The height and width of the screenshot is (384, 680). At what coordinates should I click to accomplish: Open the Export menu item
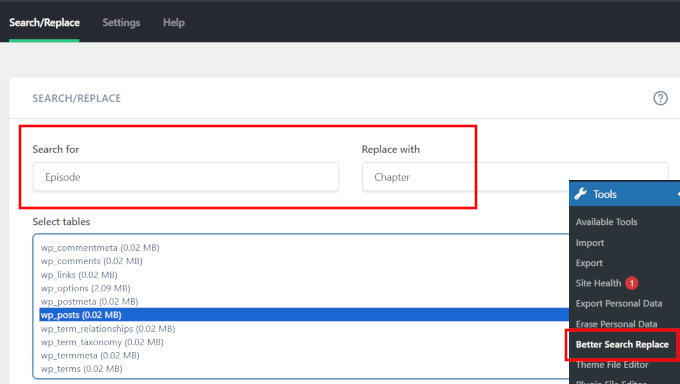tap(589, 263)
